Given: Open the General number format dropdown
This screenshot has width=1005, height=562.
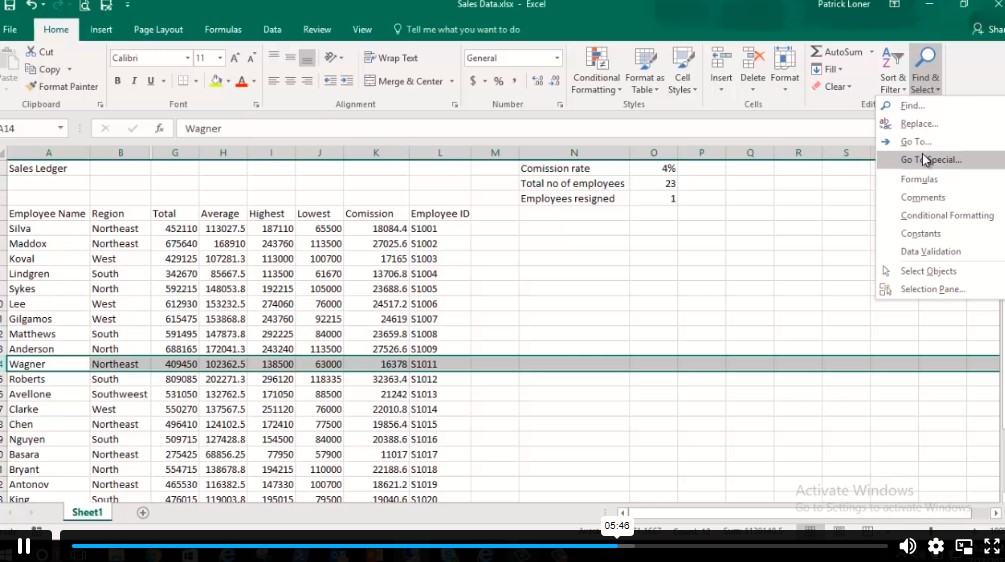Looking at the screenshot, I should 556,58.
